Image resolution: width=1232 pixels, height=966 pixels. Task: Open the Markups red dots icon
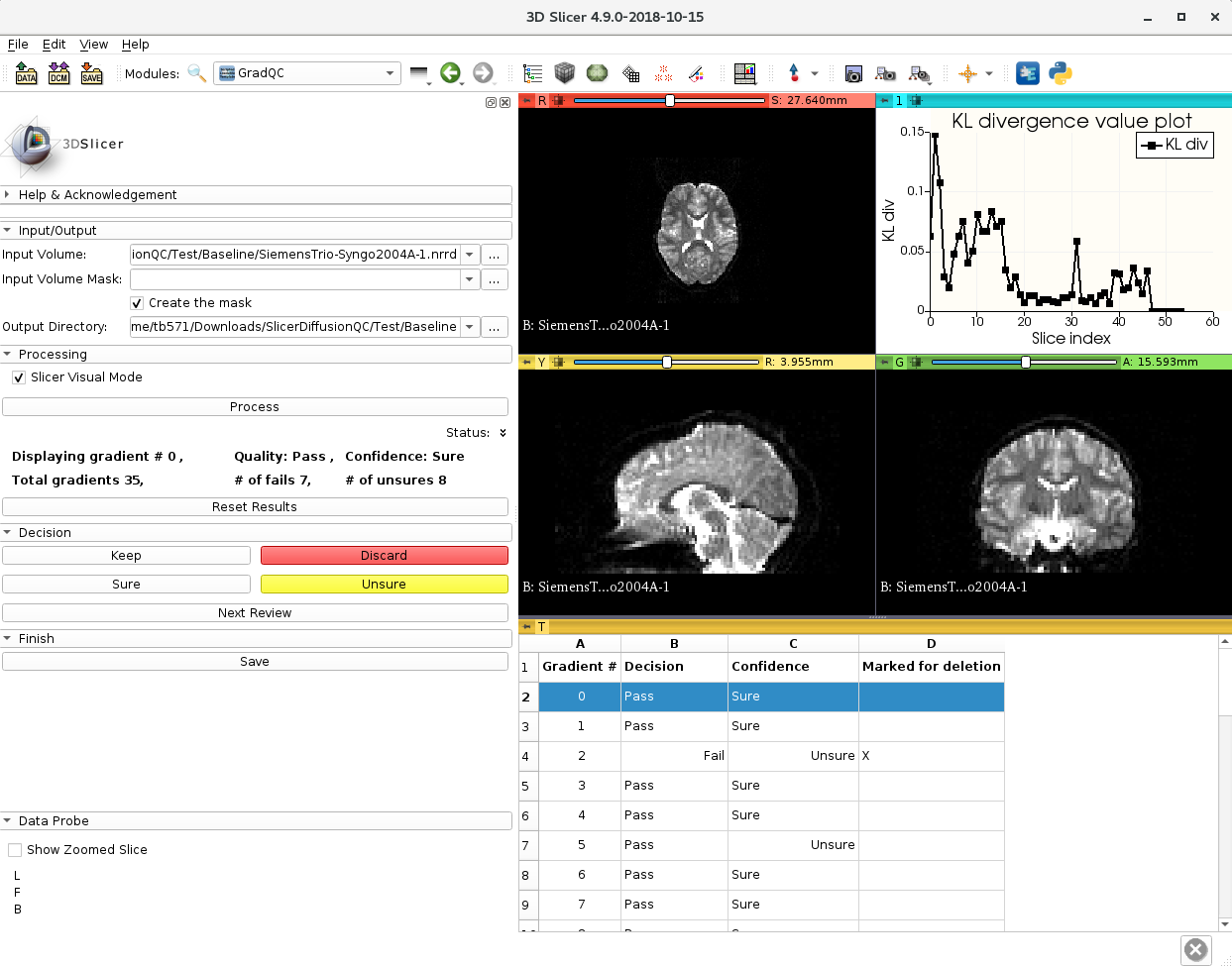[x=663, y=73]
